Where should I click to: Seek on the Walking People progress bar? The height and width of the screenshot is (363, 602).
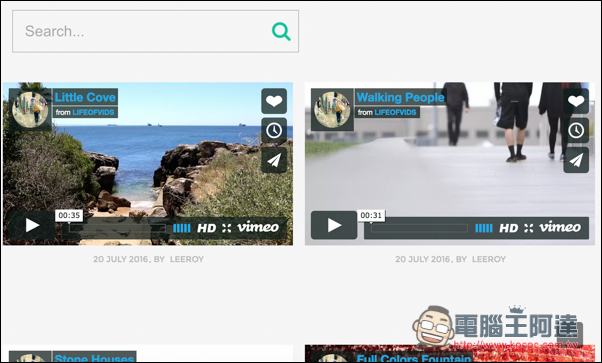[x=420, y=228]
